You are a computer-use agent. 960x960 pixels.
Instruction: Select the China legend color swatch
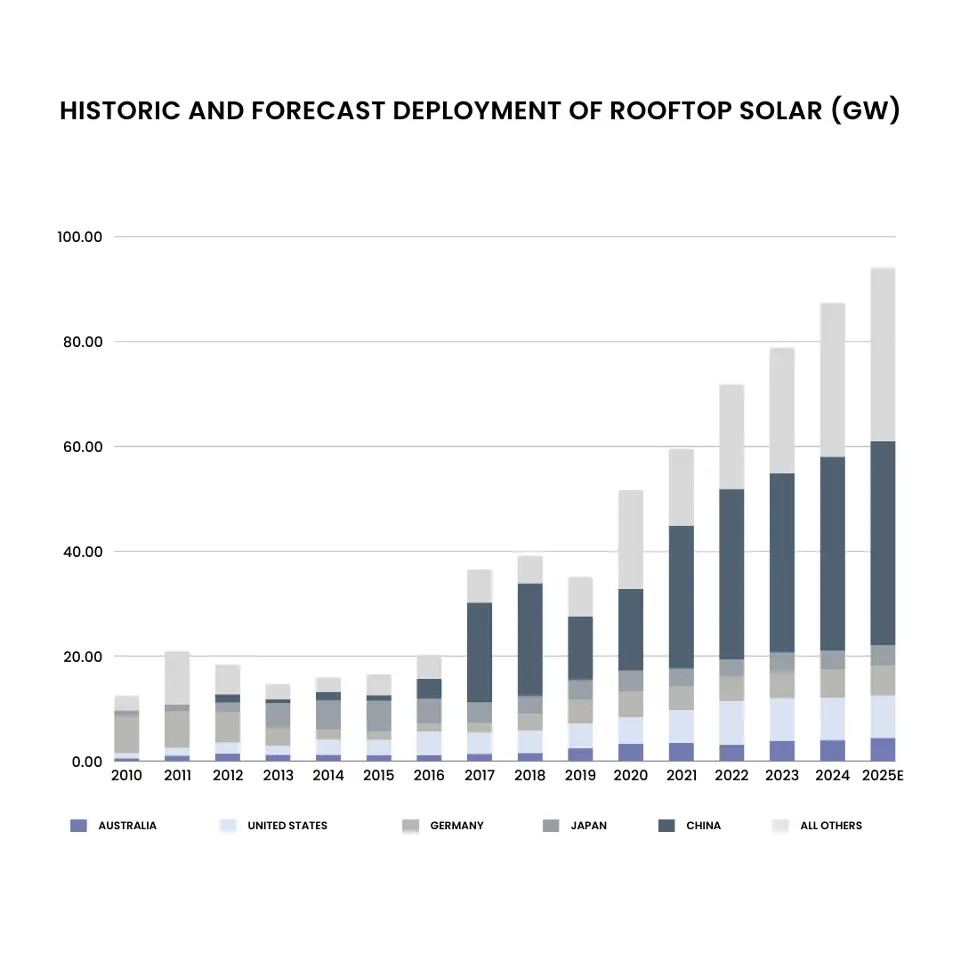pyautogui.click(x=666, y=826)
